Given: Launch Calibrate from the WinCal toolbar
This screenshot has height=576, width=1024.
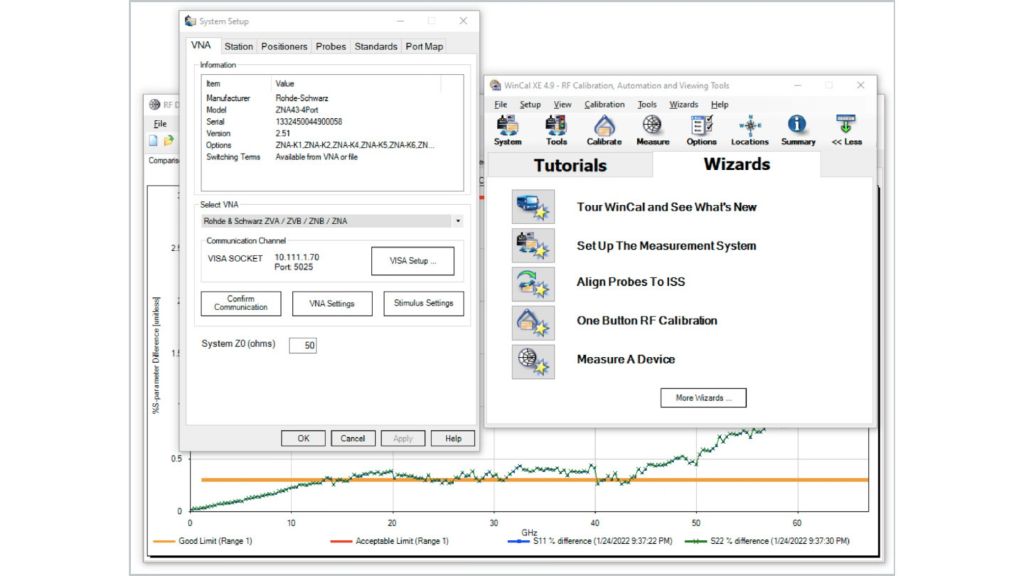Looking at the screenshot, I should 604,128.
